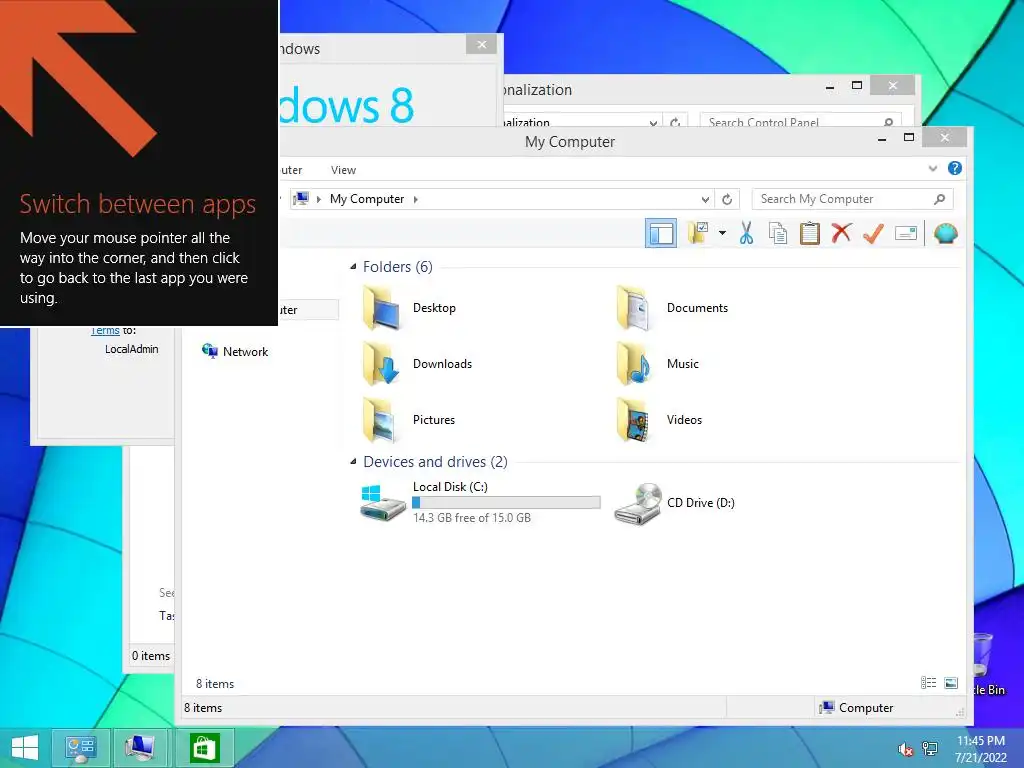The height and width of the screenshot is (768, 1024).
Task: Expand the chevron before My Computer breadcrumb
Action: (319, 199)
